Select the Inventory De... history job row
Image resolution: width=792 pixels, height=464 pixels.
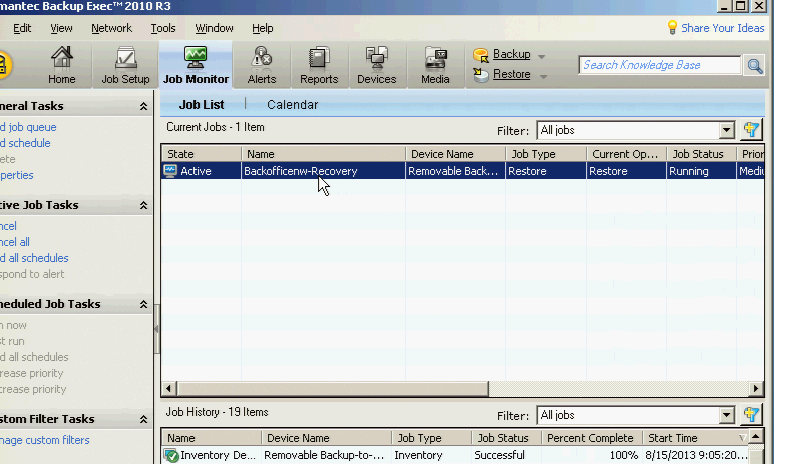455,455
